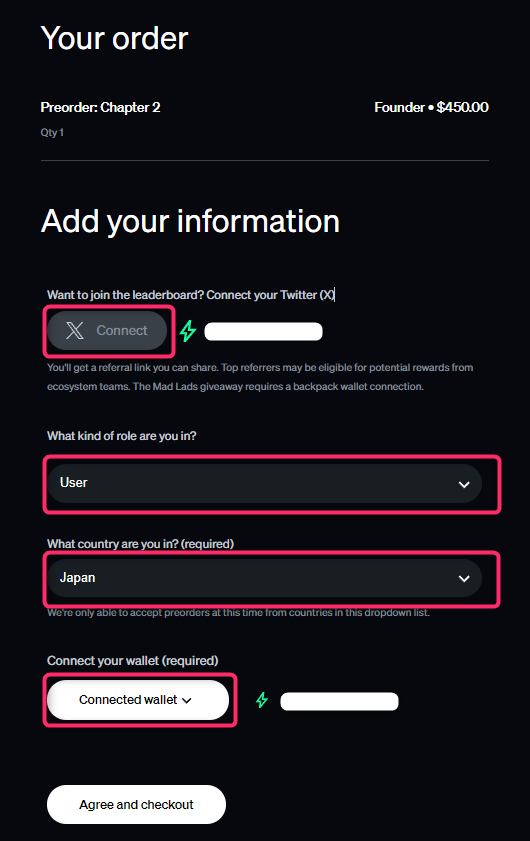530x841 pixels.
Task: Click the X logo in Connect button
Action: (75, 330)
